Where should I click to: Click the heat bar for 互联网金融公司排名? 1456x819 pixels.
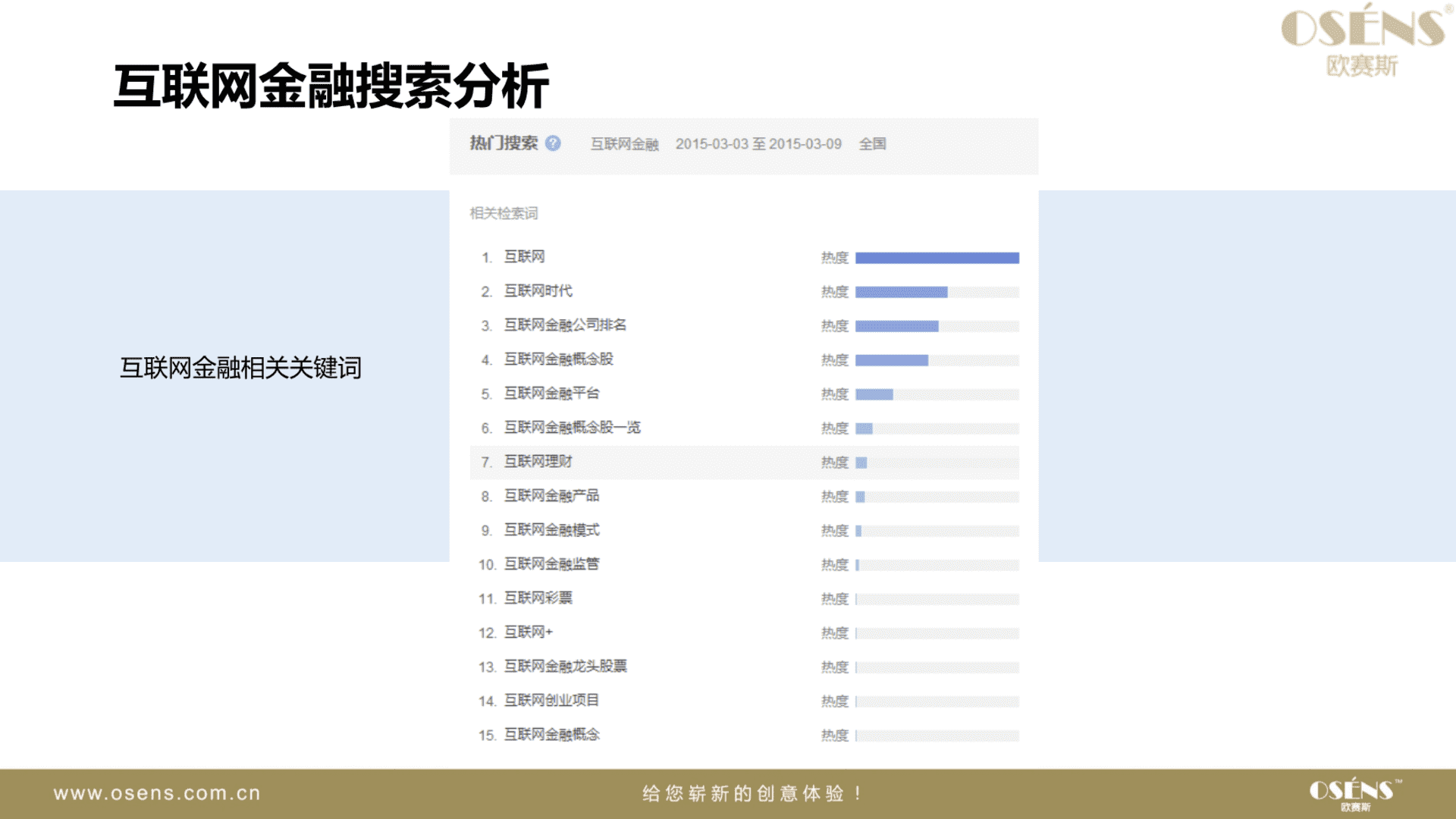click(x=937, y=326)
